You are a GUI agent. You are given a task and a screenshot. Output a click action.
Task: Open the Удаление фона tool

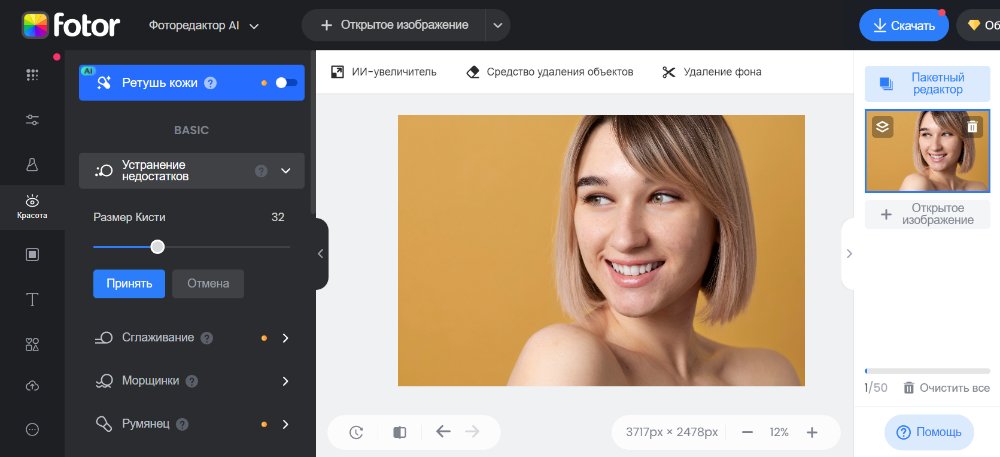[712, 72]
